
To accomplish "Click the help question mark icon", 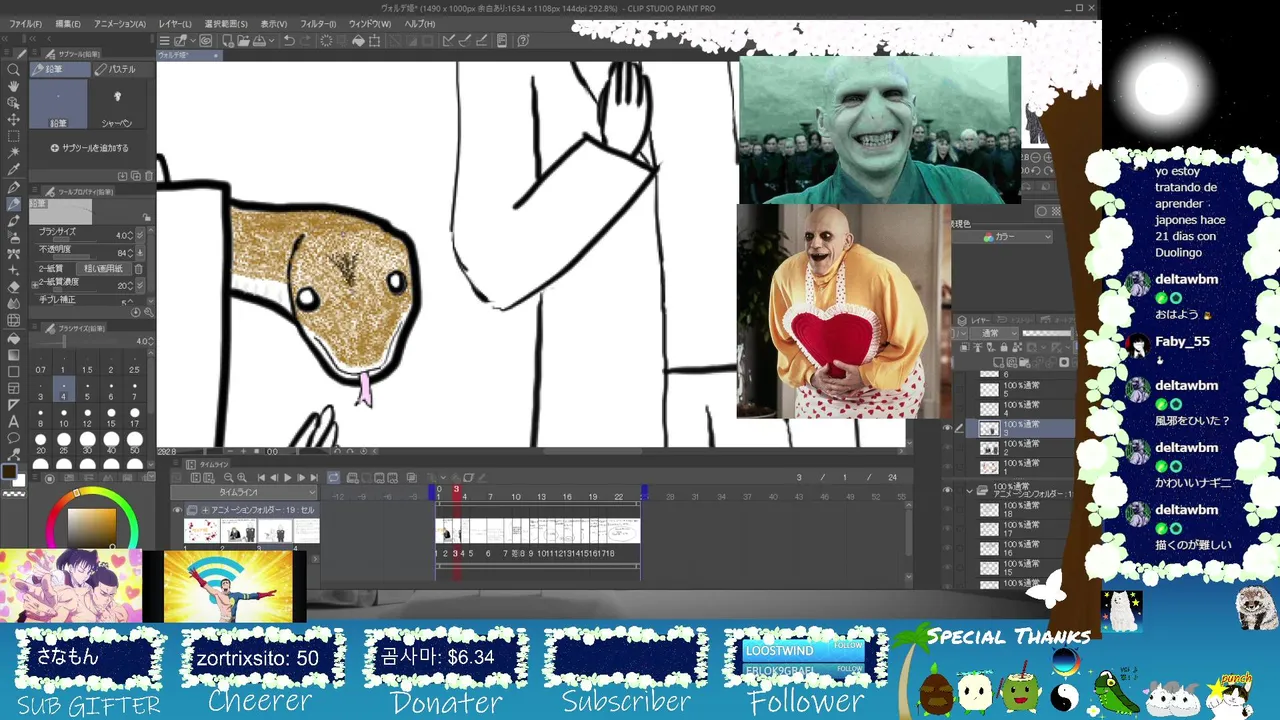I will click(x=523, y=41).
